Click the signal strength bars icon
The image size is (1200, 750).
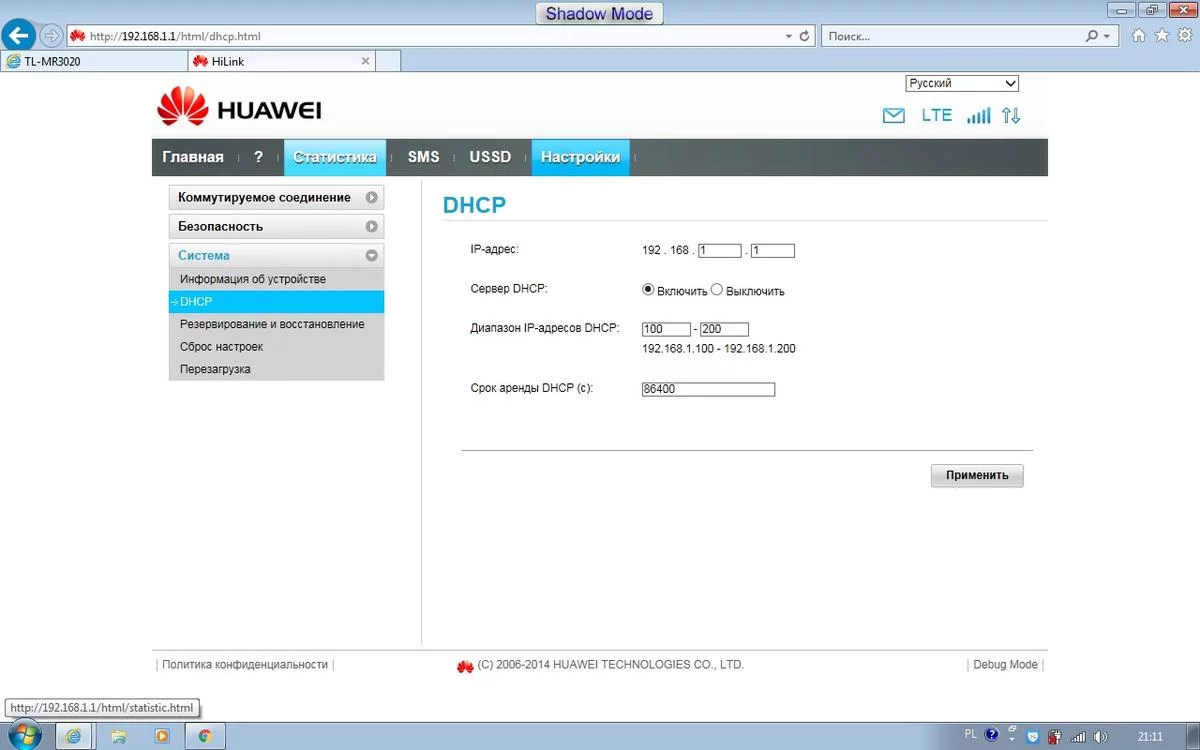click(978, 116)
